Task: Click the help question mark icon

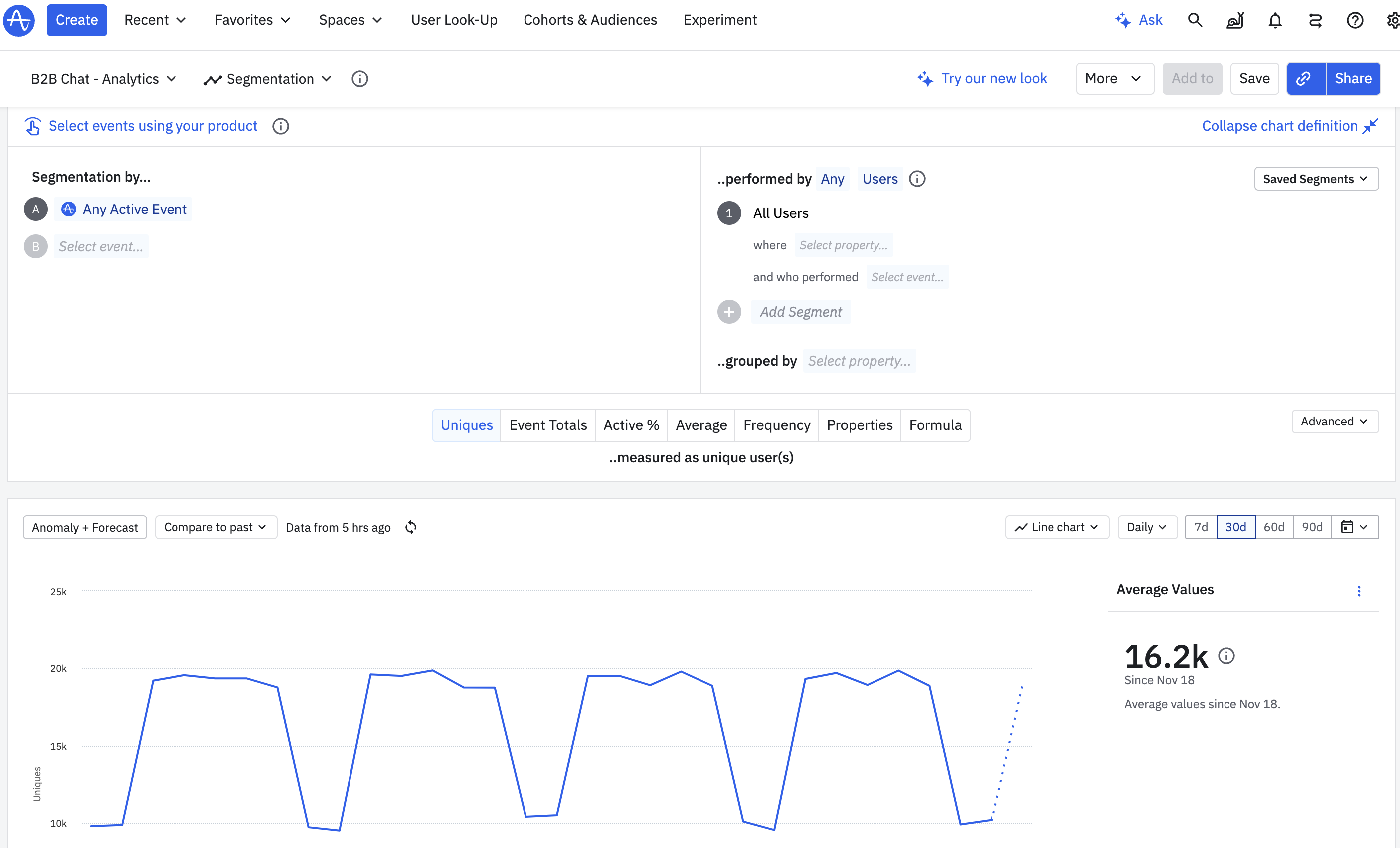Action: (1355, 20)
